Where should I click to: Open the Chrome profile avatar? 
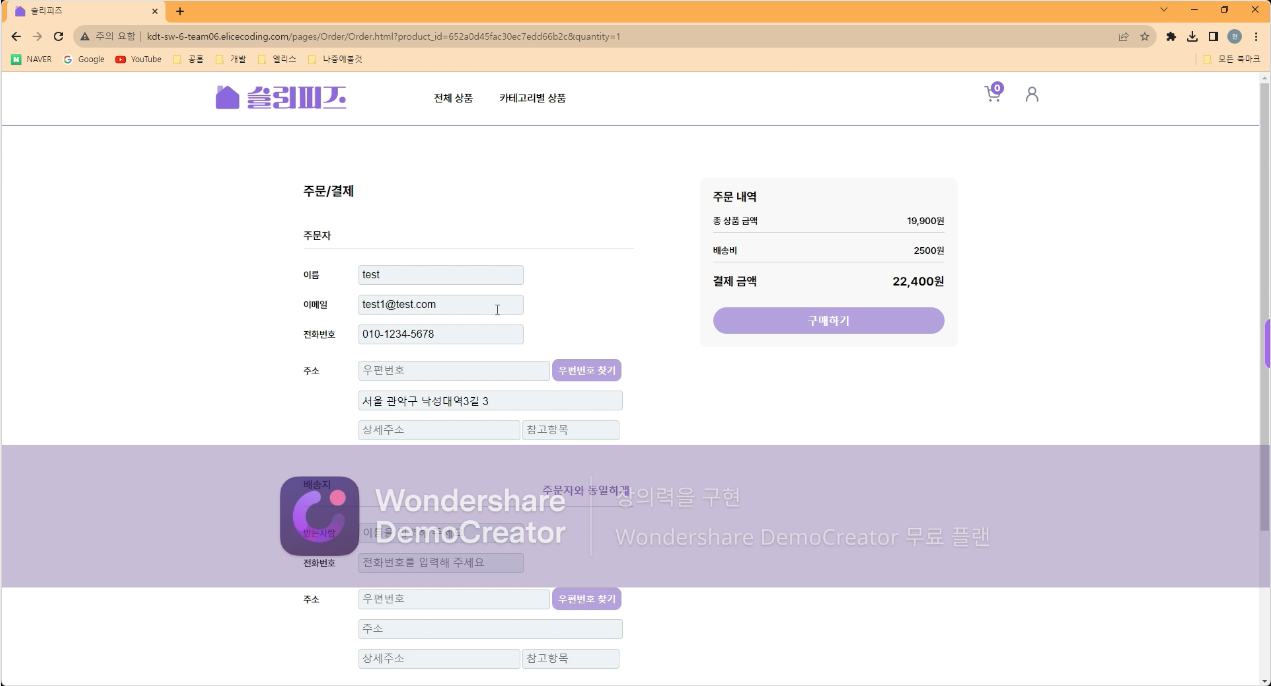click(1235, 36)
